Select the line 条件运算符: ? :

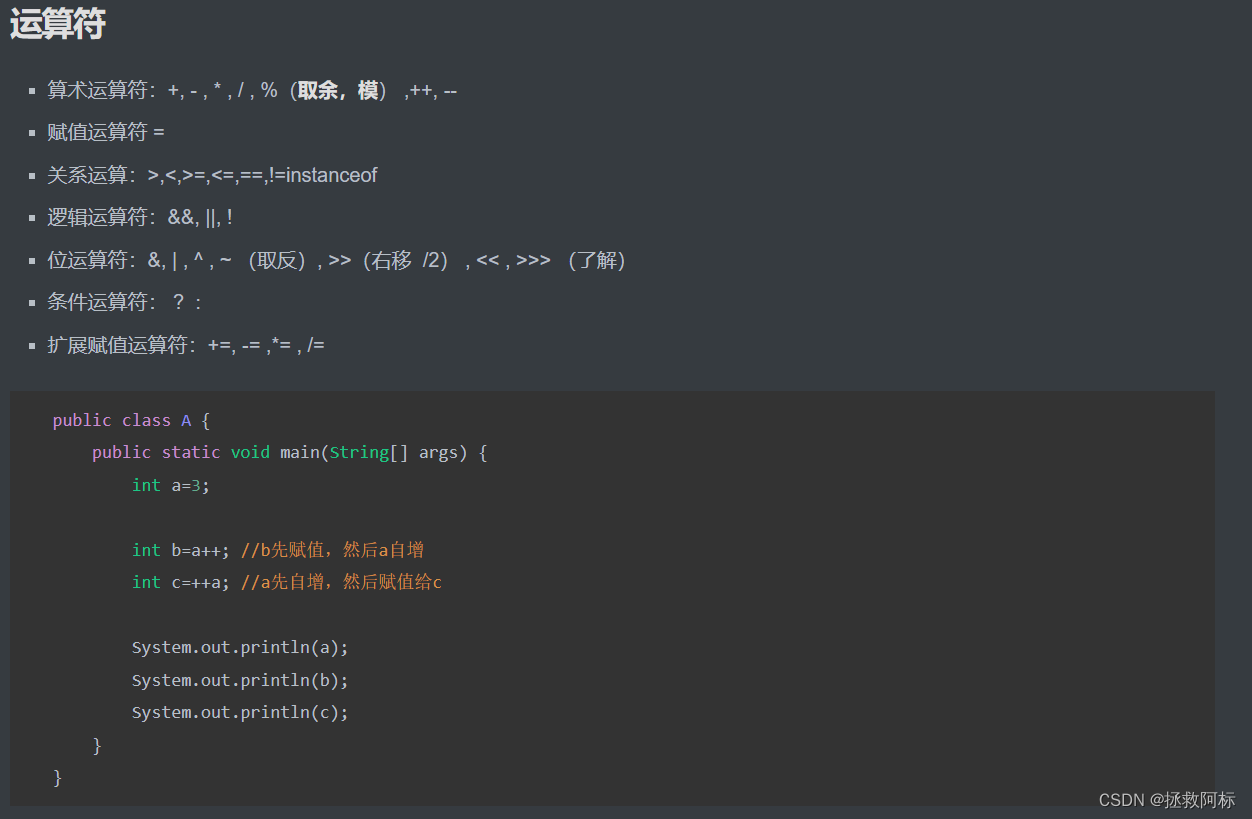125,302
